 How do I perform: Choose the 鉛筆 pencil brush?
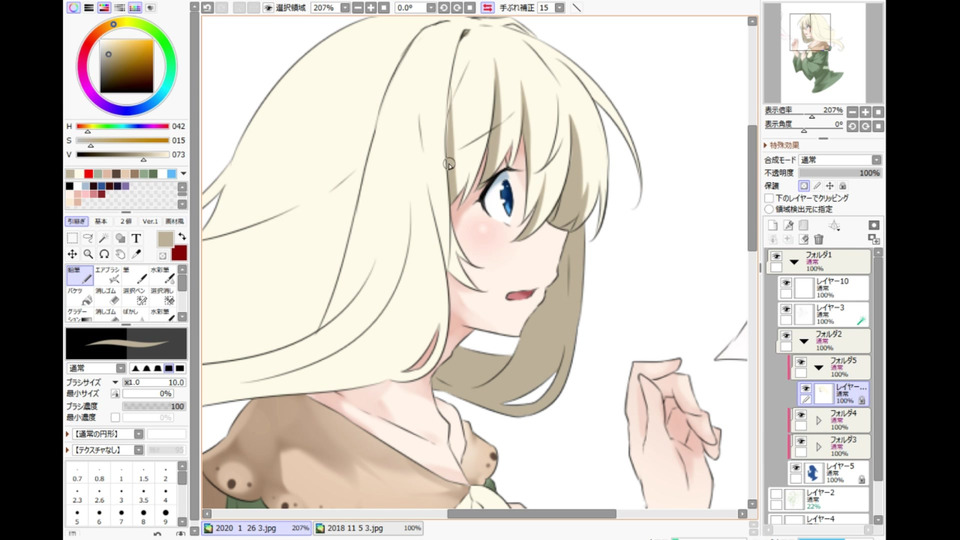tap(80, 276)
